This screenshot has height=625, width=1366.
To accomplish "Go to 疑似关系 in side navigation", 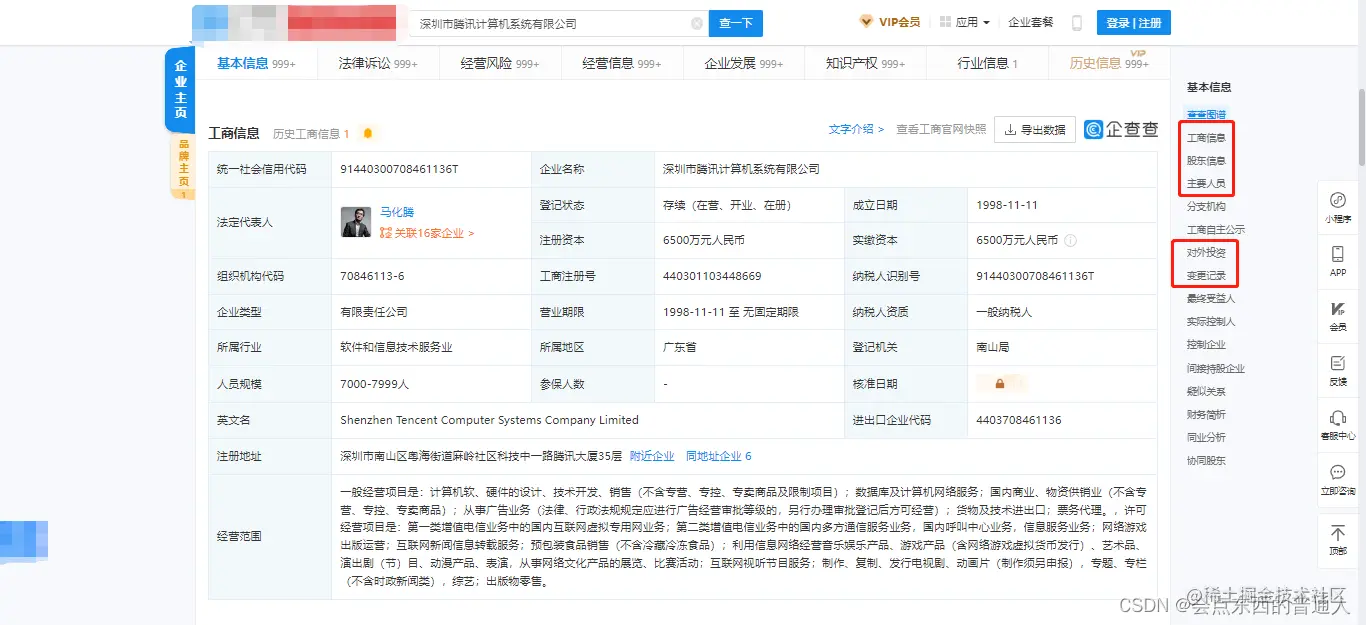I will pos(1206,392).
